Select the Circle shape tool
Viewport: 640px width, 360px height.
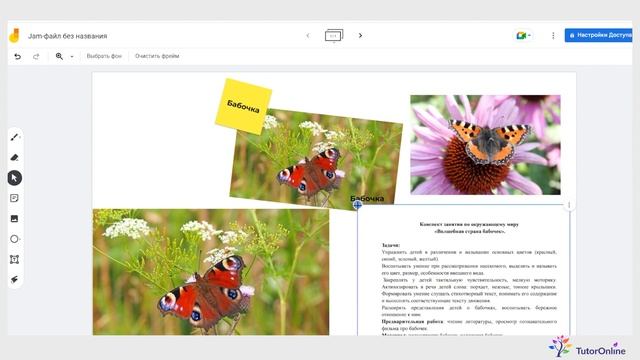(x=15, y=239)
